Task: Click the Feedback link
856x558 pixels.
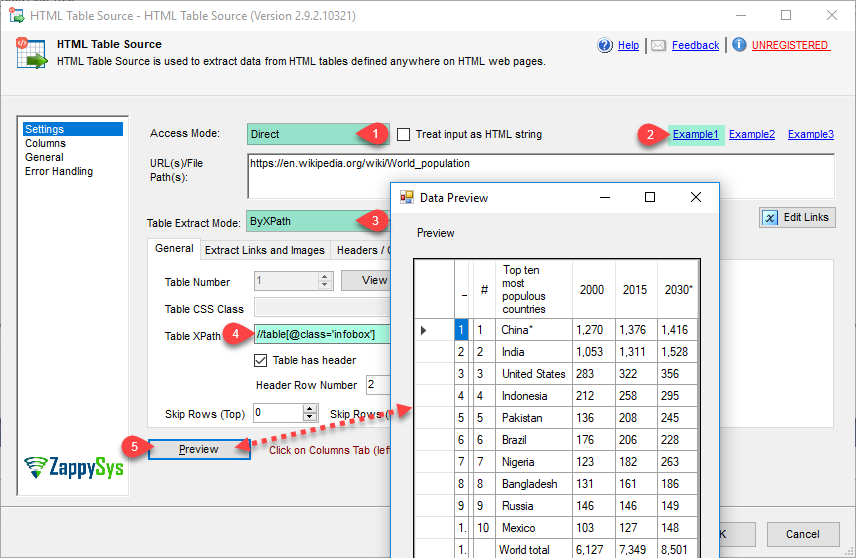Action: 696,45
